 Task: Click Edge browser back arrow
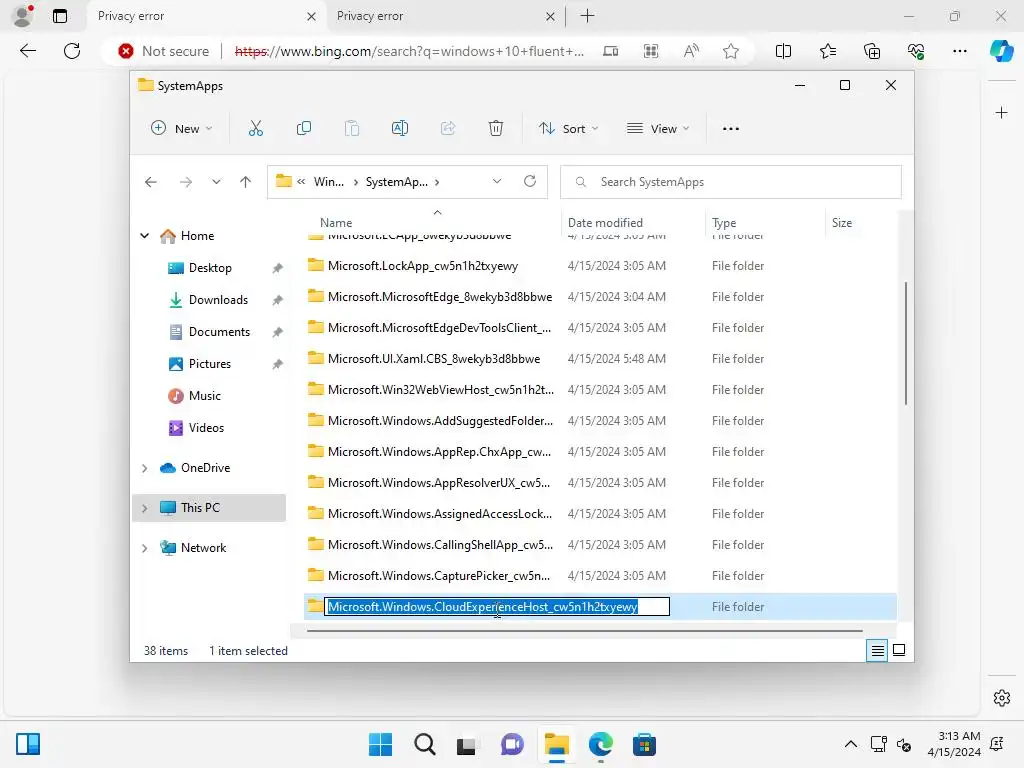[27, 51]
